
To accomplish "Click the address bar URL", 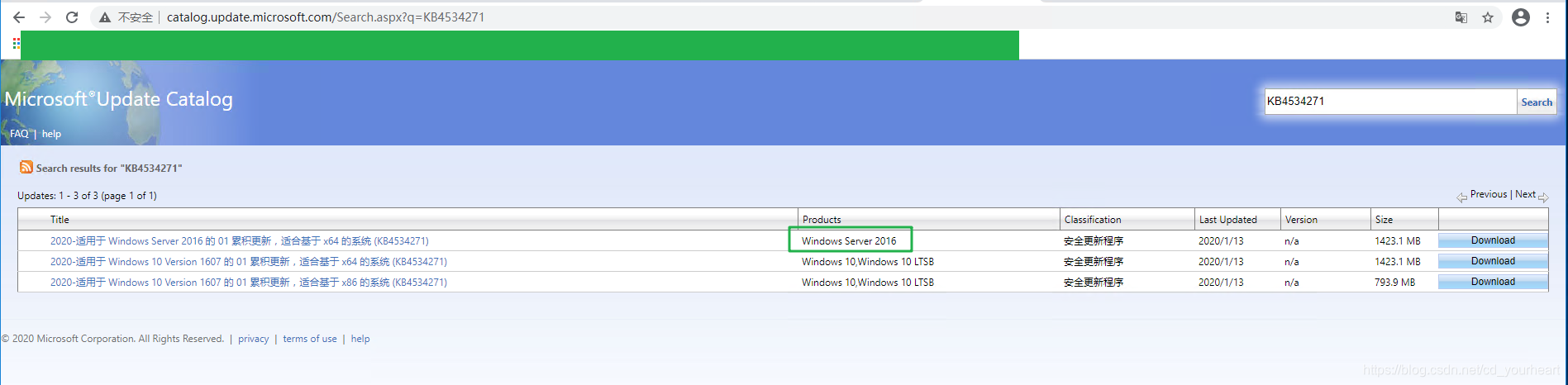I will pos(326,17).
